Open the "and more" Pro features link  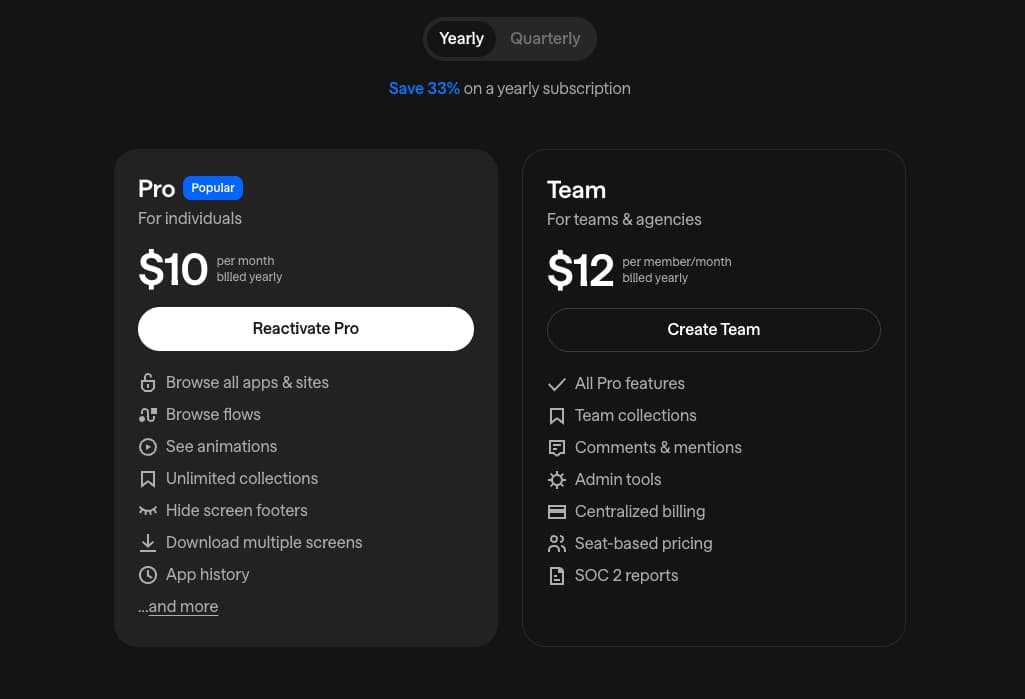point(183,607)
